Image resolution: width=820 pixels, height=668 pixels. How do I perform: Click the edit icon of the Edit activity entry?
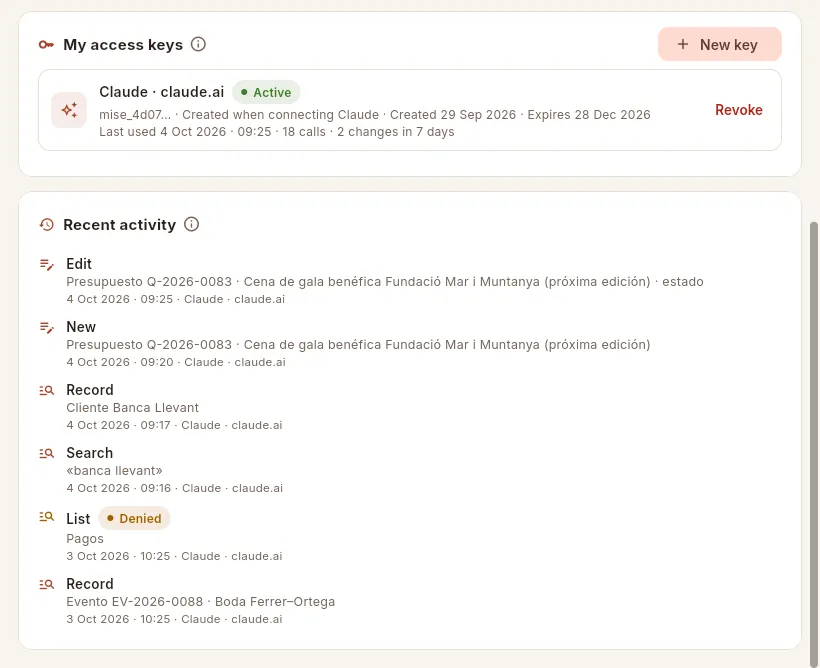47,265
